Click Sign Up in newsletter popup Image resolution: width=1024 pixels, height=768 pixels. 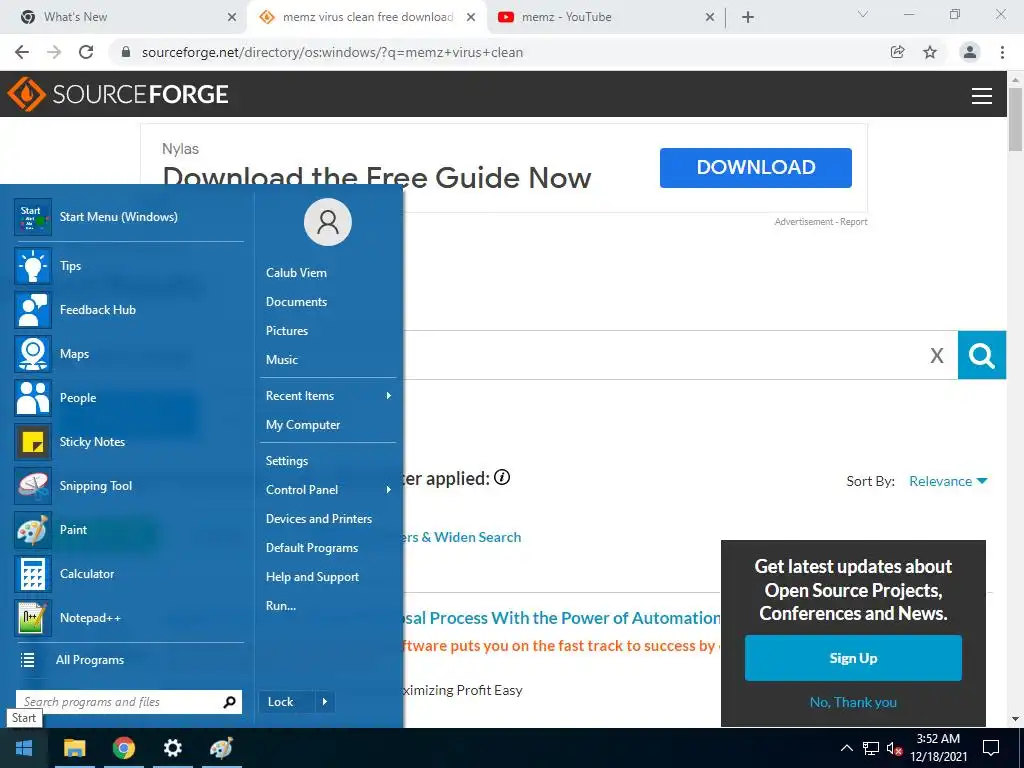(x=853, y=658)
